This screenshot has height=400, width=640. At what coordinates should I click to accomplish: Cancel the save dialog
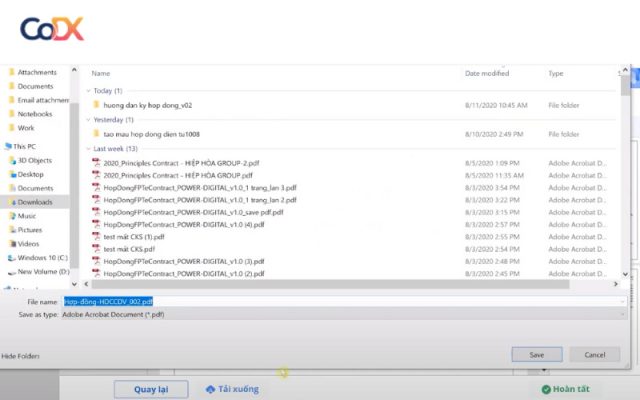[x=594, y=354]
